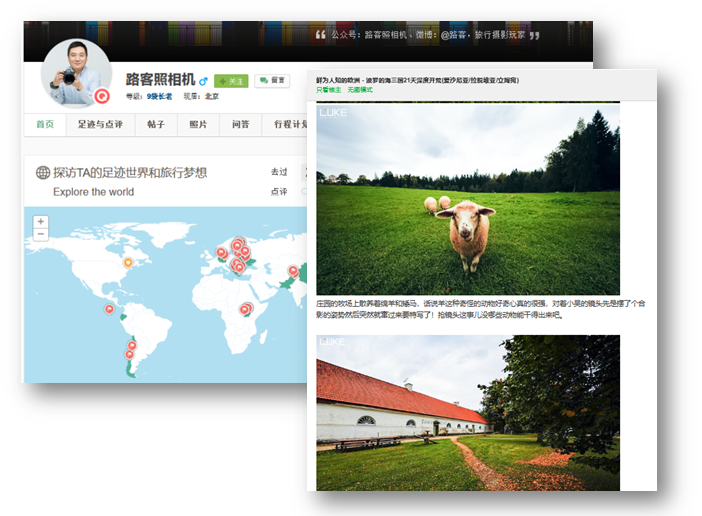Screen dimensions: 702x516
Task: Click the map zoom in plus button
Action: [41, 221]
